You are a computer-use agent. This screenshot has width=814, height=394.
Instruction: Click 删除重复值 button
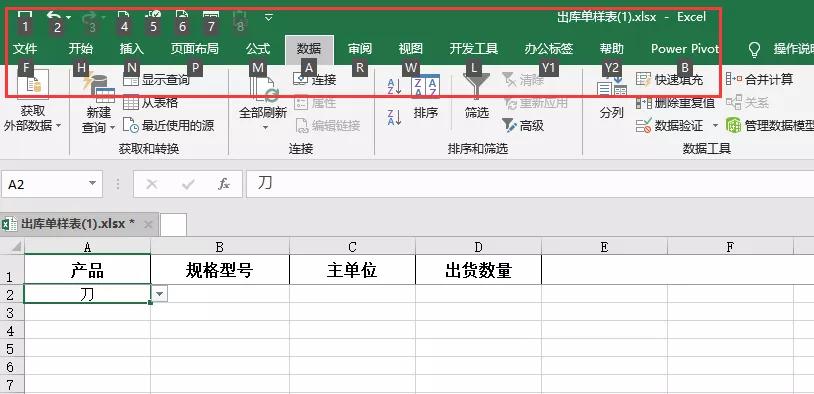click(676, 103)
